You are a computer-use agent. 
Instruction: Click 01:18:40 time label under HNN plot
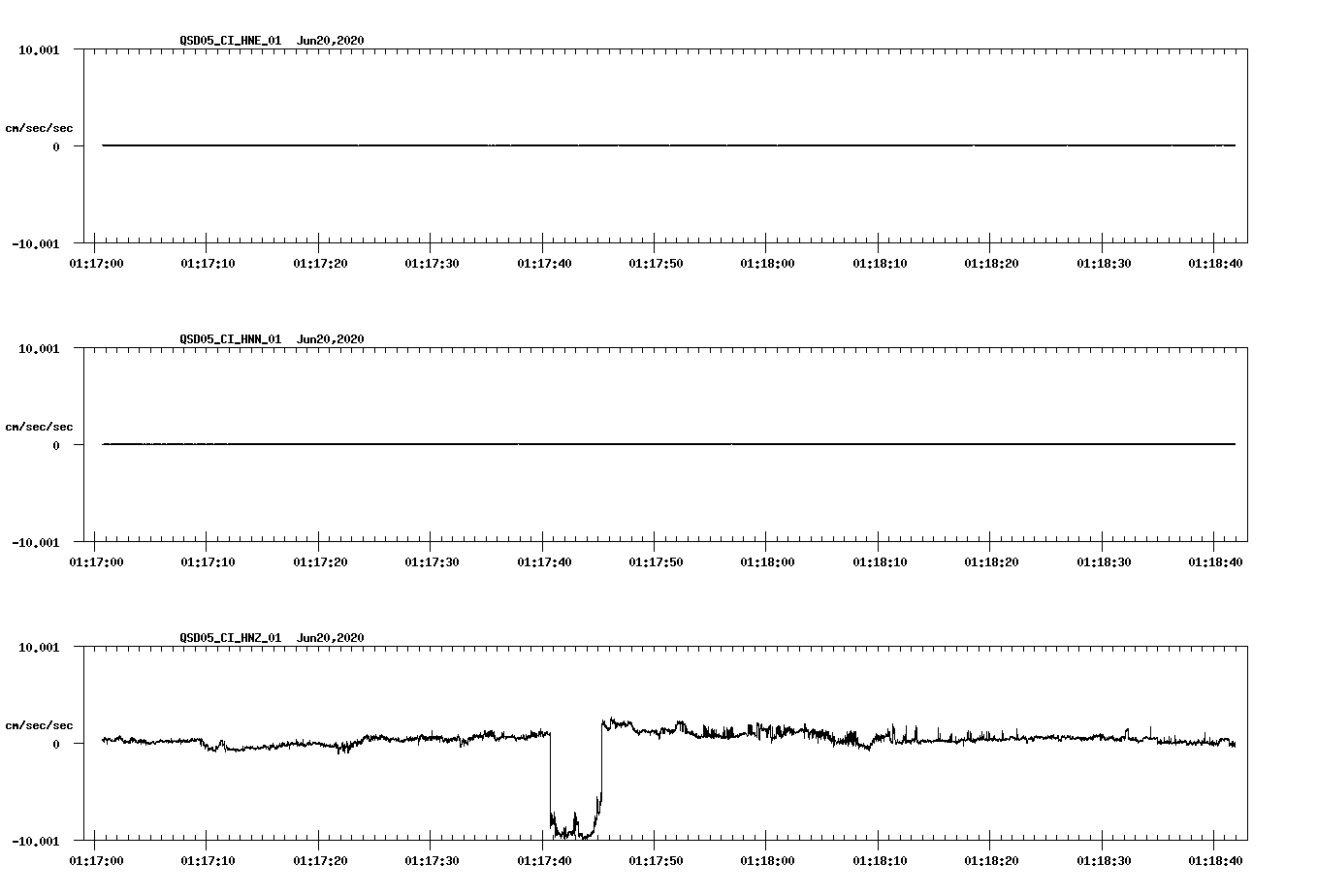1215,562
